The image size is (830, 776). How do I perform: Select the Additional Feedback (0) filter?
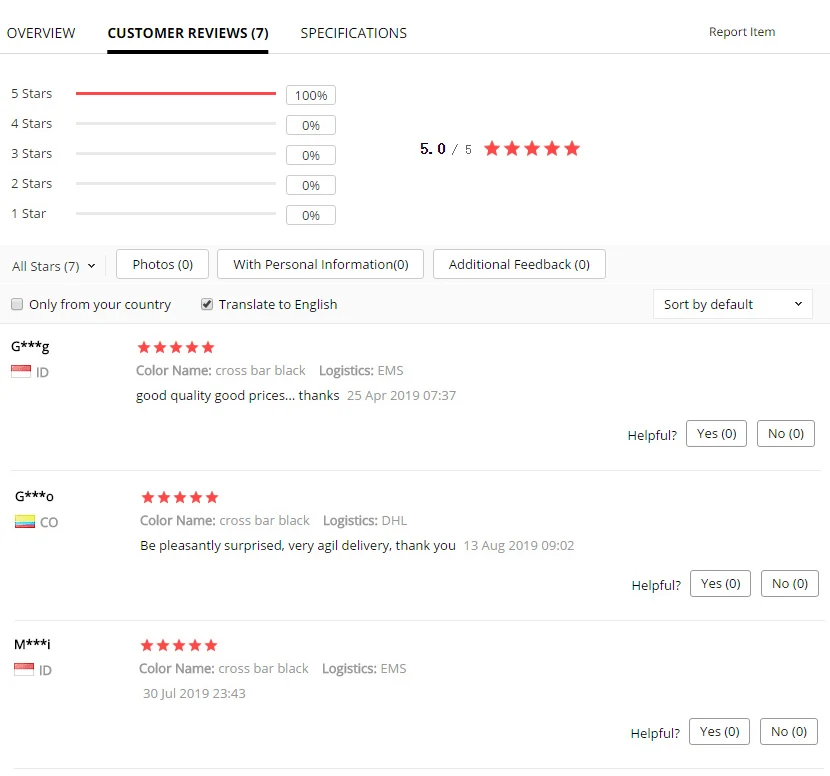pos(519,264)
